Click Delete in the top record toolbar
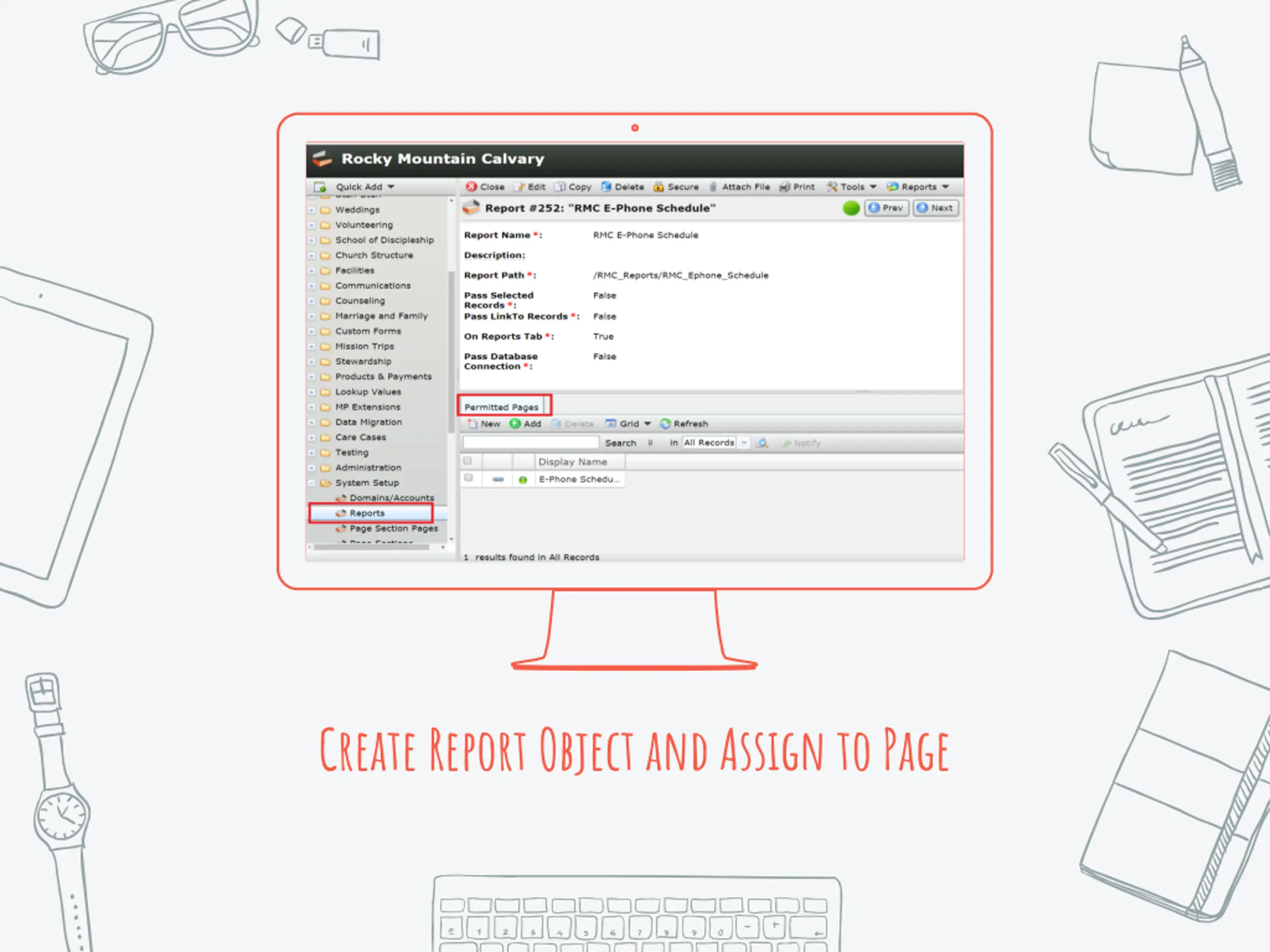1270x952 pixels. [x=623, y=186]
